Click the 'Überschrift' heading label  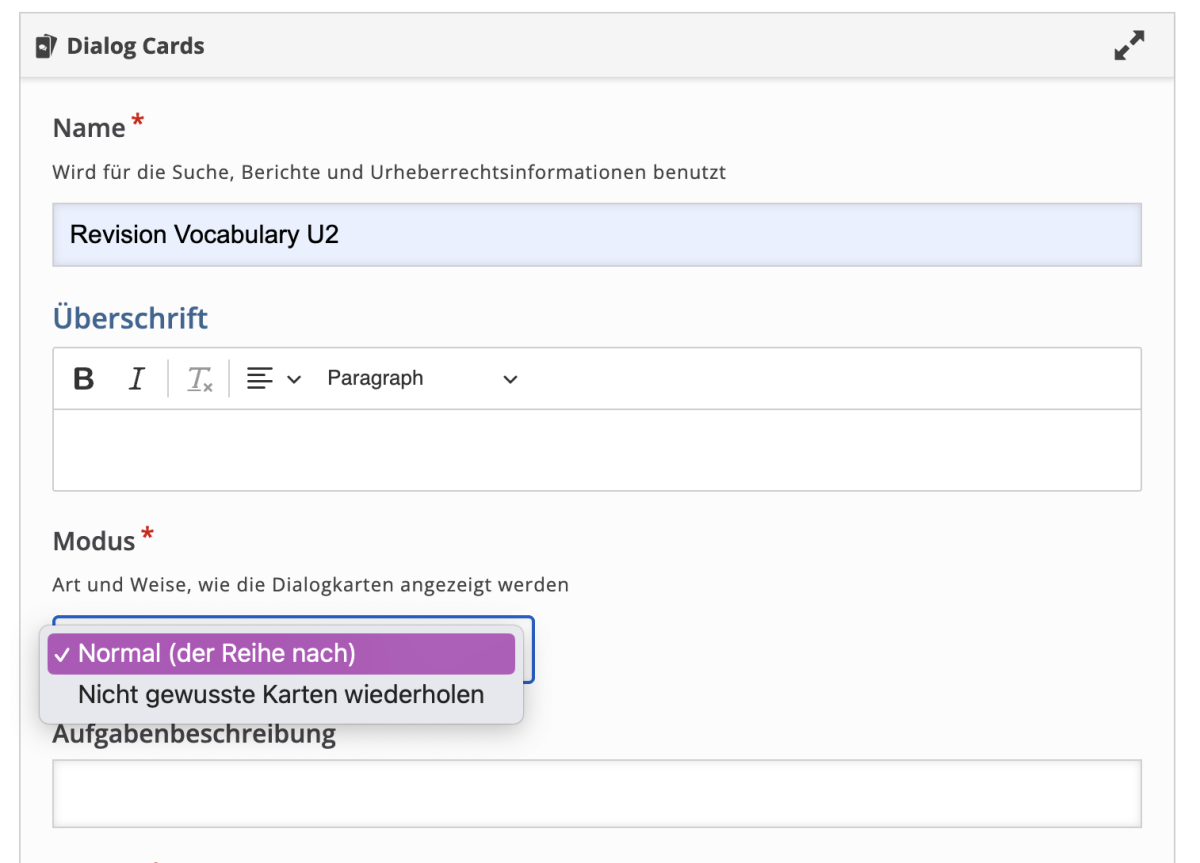130,318
